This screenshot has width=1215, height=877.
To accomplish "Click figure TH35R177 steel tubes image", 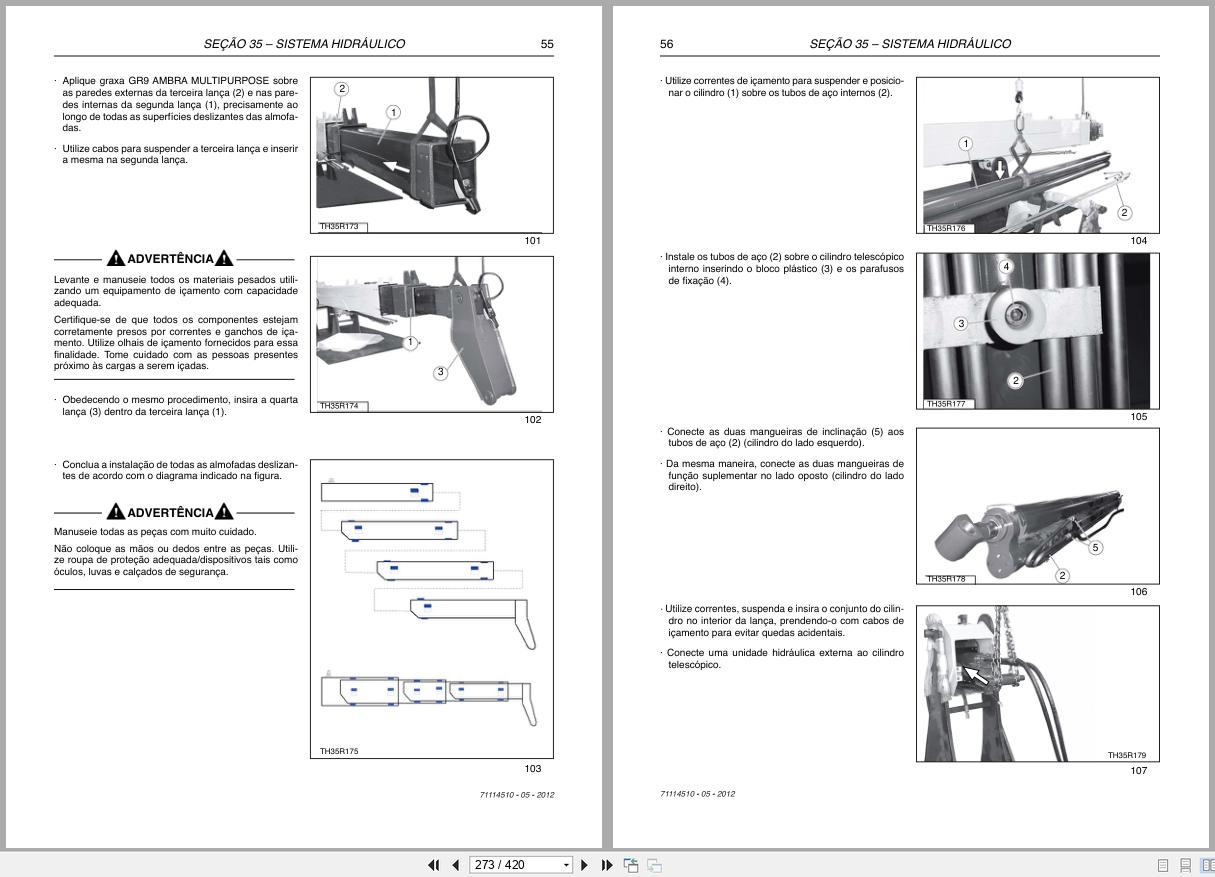I will coord(1038,330).
